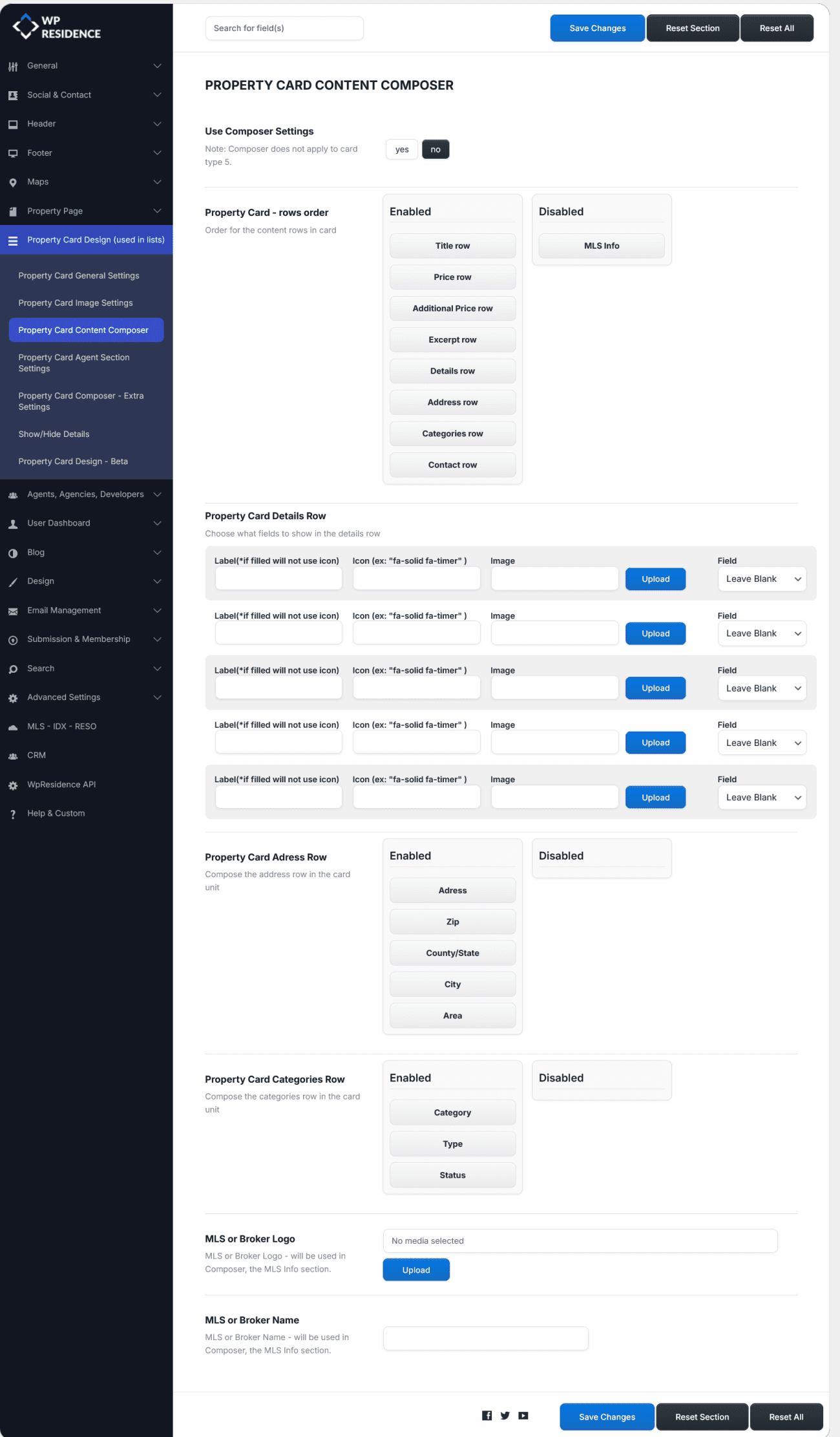
Task: Click the MLS or Broker Name field
Action: pyautogui.click(x=485, y=1338)
